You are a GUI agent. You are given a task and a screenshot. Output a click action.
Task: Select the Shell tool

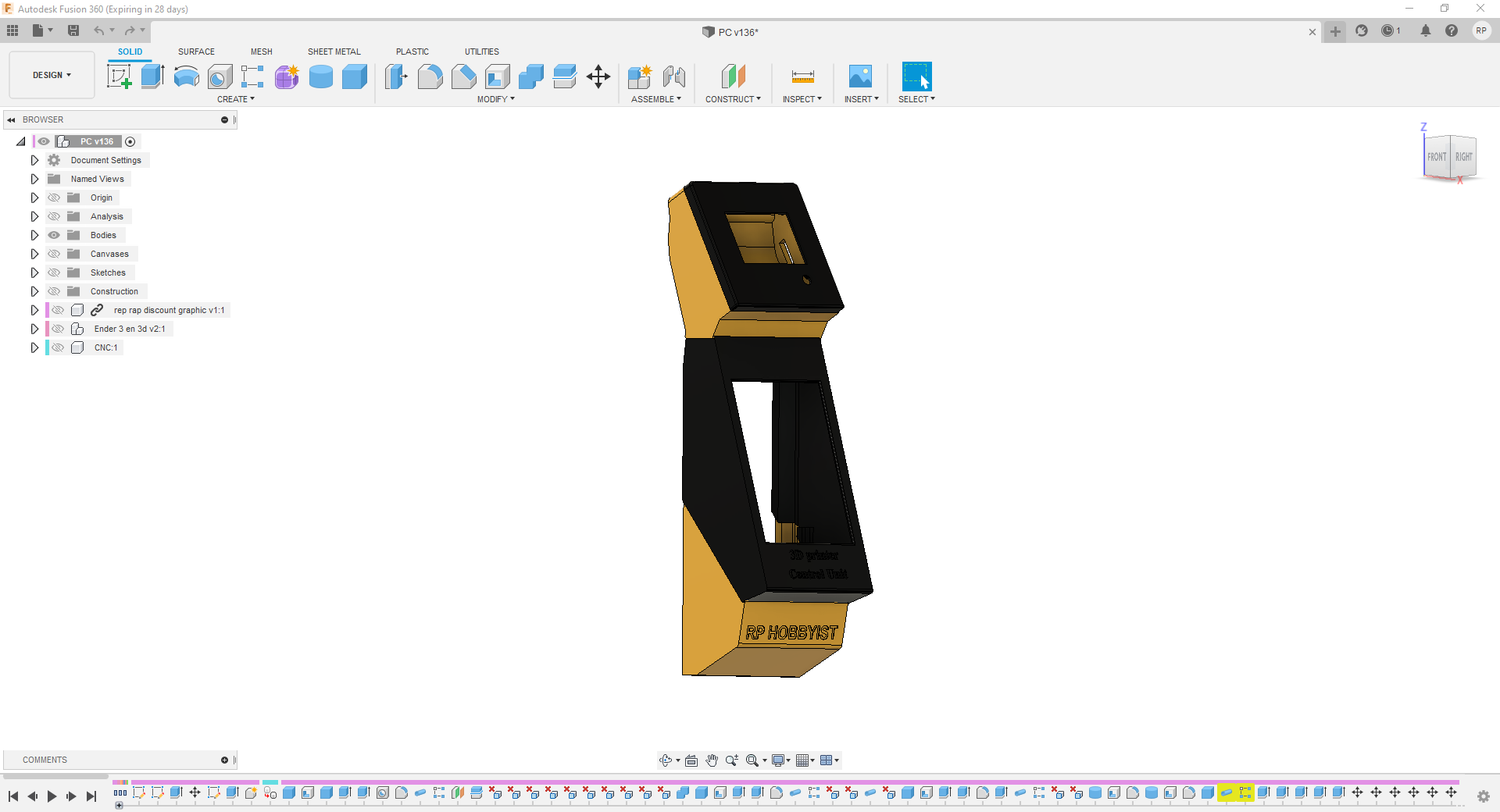point(497,77)
